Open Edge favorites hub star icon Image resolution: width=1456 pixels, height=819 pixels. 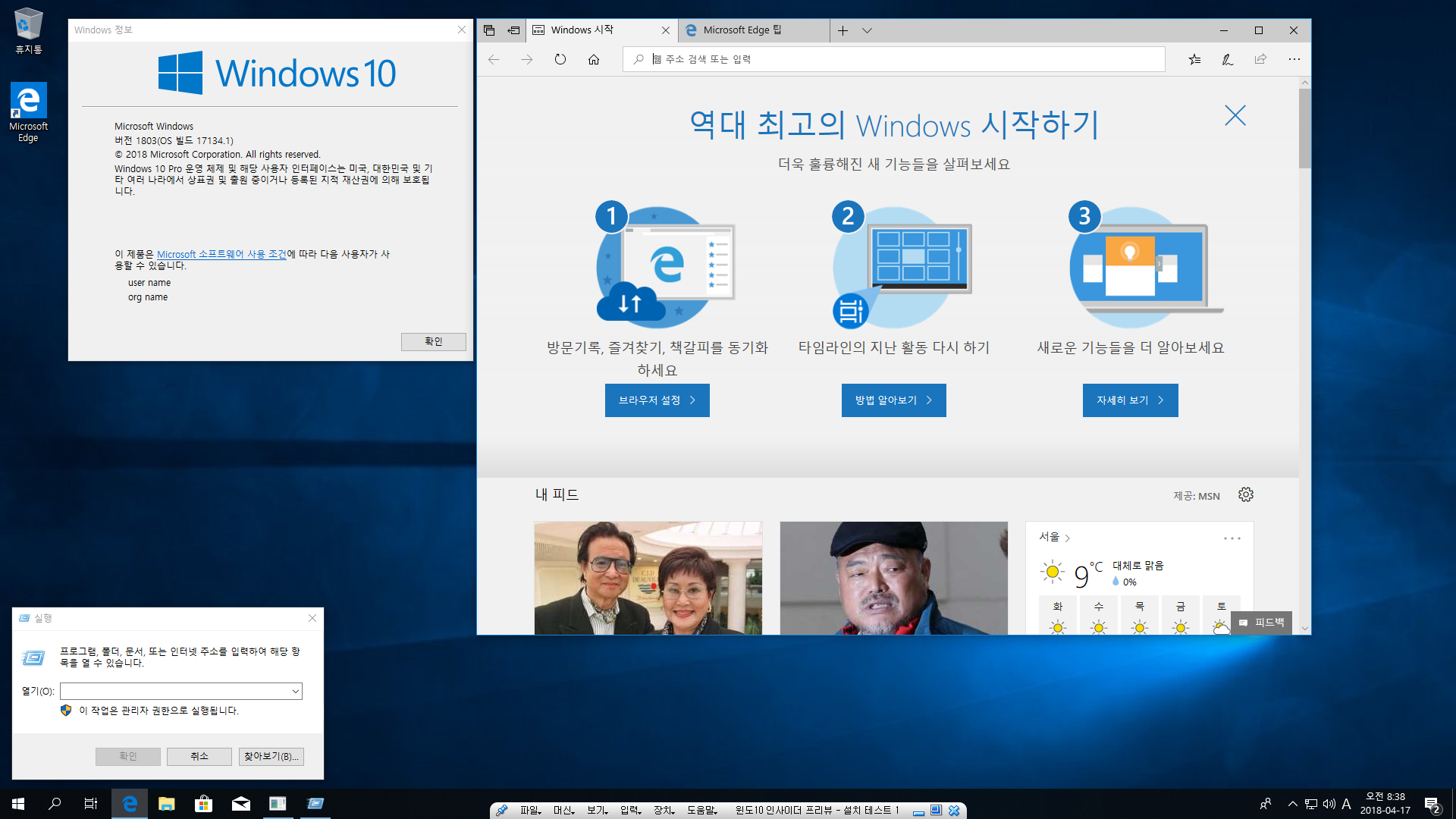pyautogui.click(x=1194, y=59)
